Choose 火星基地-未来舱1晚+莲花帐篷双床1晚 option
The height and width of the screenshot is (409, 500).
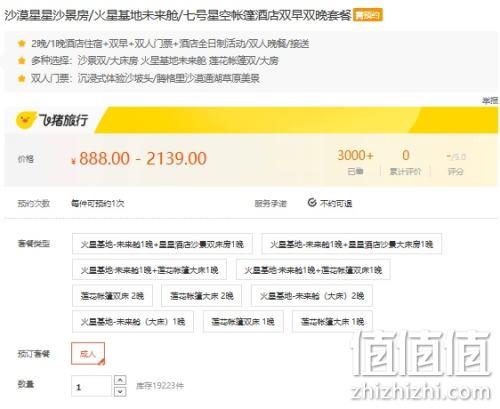[313, 269]
